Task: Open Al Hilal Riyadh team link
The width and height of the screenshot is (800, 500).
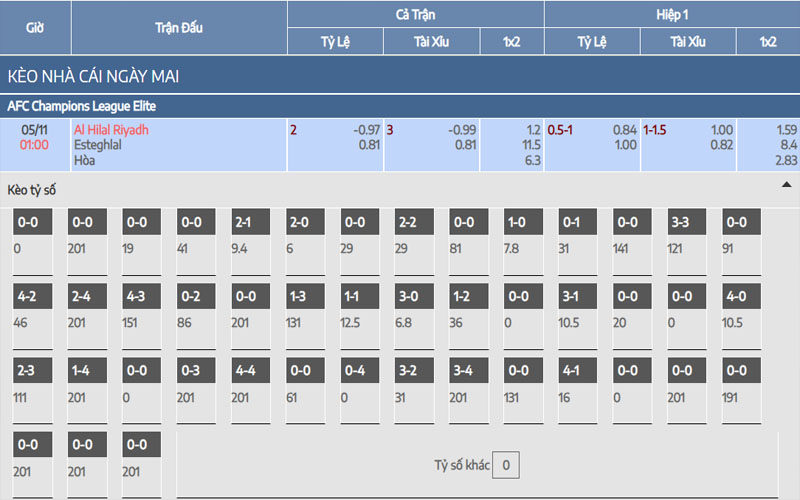Action: click(x=111, y=130)
